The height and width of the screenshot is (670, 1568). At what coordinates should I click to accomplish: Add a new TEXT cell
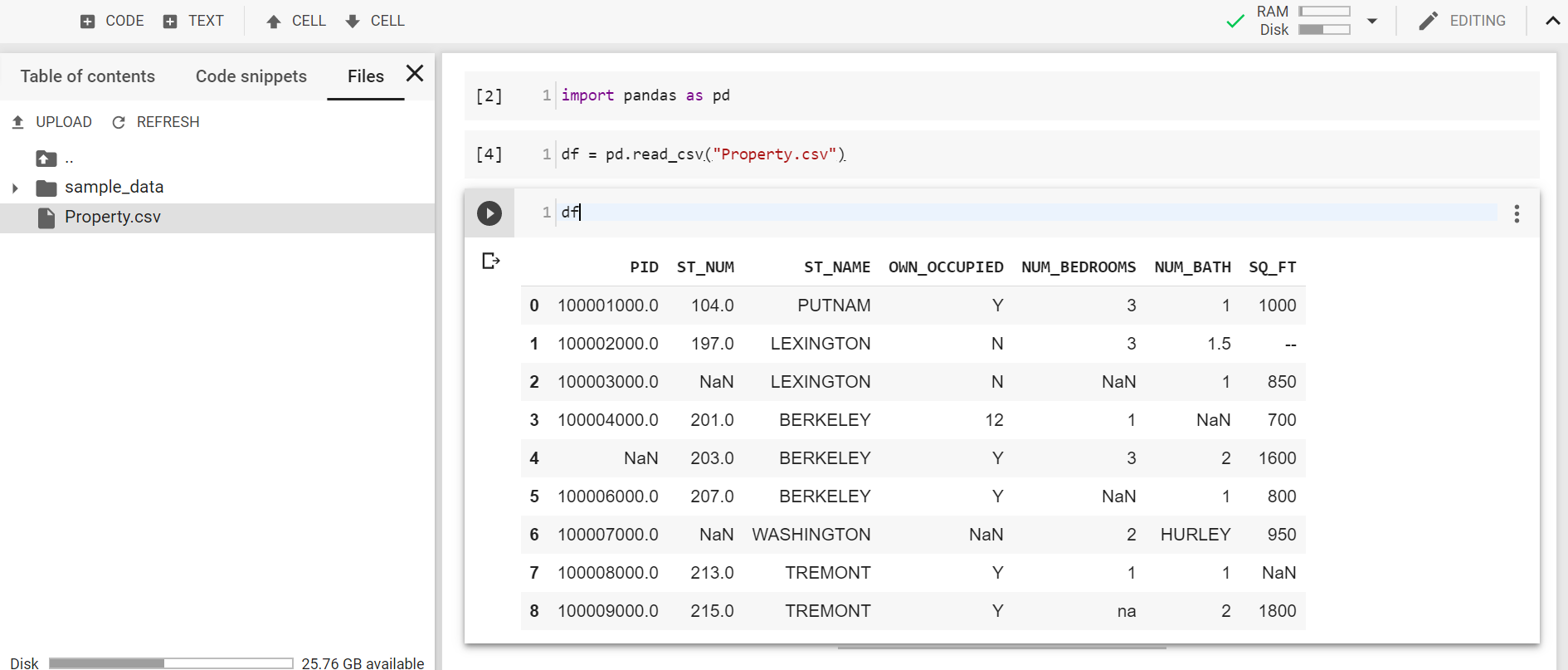(193, 21)
